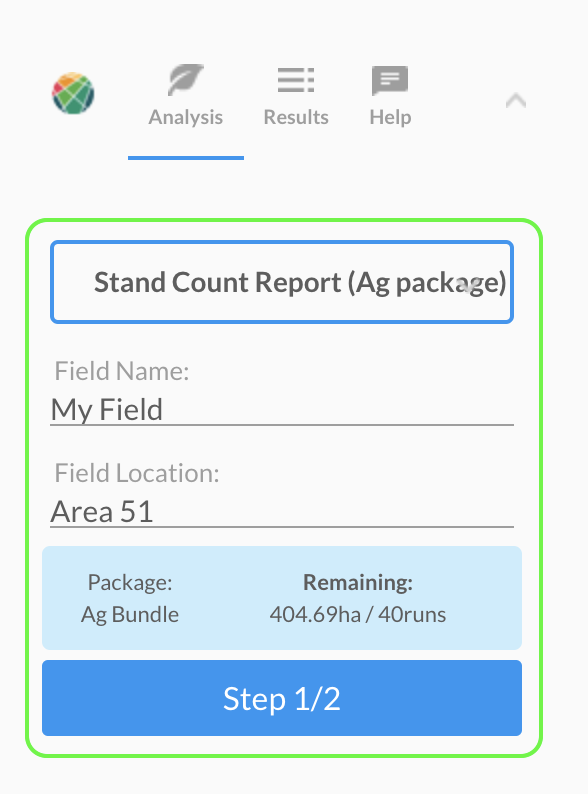
Task: Click the Field Name label
Action: pos(122,371)
